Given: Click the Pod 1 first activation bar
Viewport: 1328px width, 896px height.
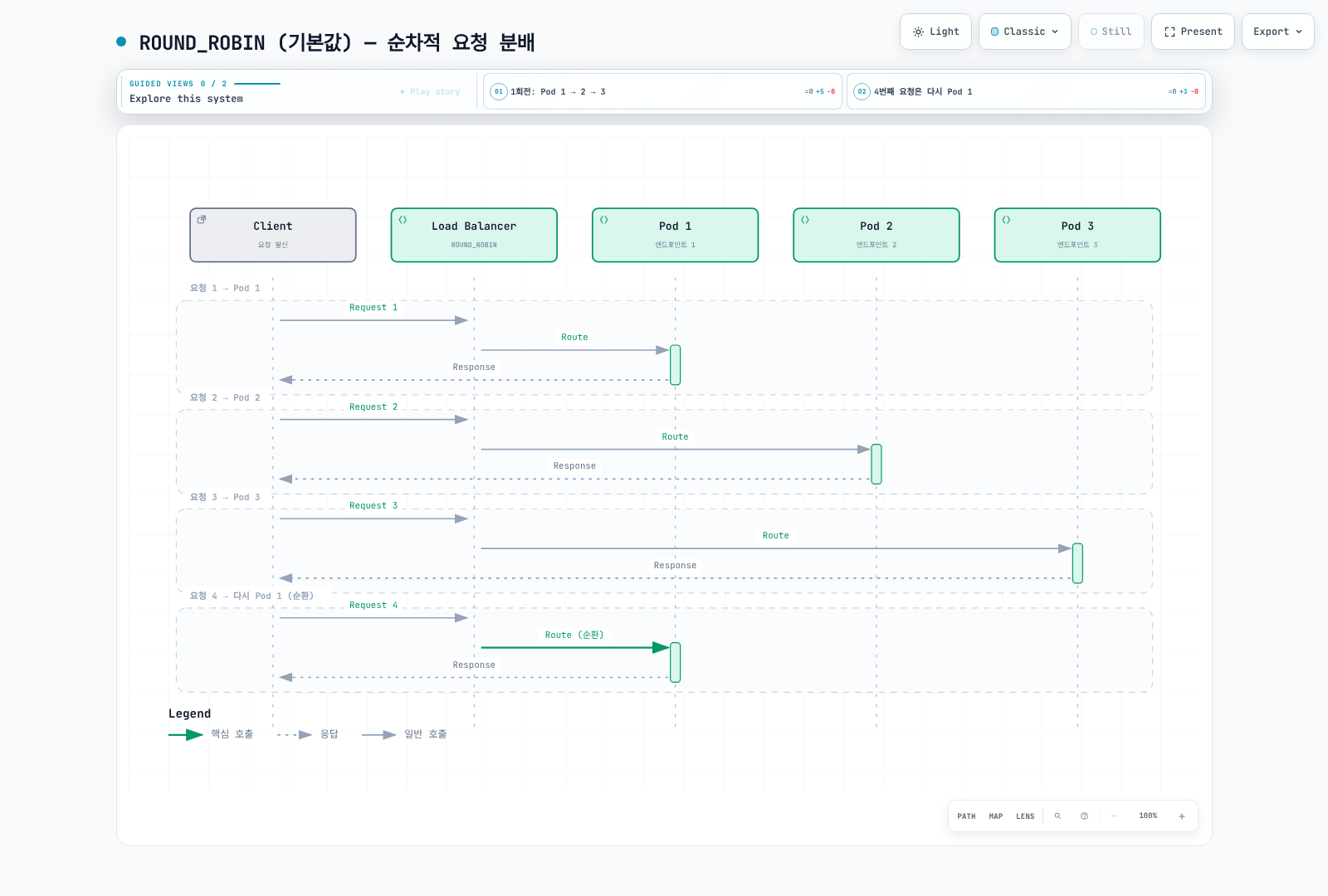Looking at the screenshot, I should coord(676,365).
